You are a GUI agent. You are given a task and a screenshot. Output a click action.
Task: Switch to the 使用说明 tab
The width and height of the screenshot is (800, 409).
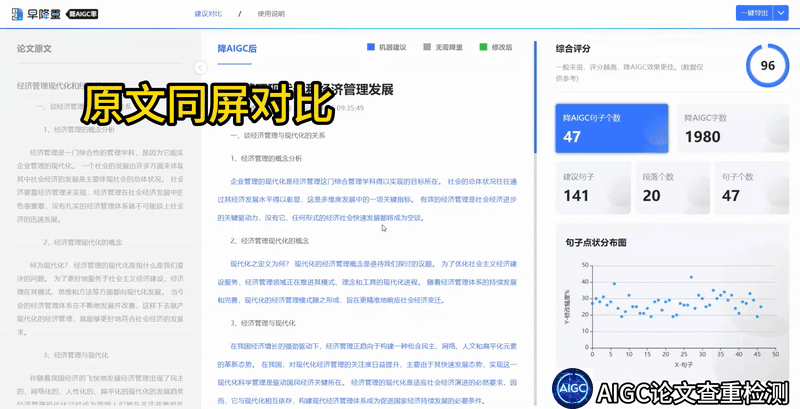(x=270, y=14)
